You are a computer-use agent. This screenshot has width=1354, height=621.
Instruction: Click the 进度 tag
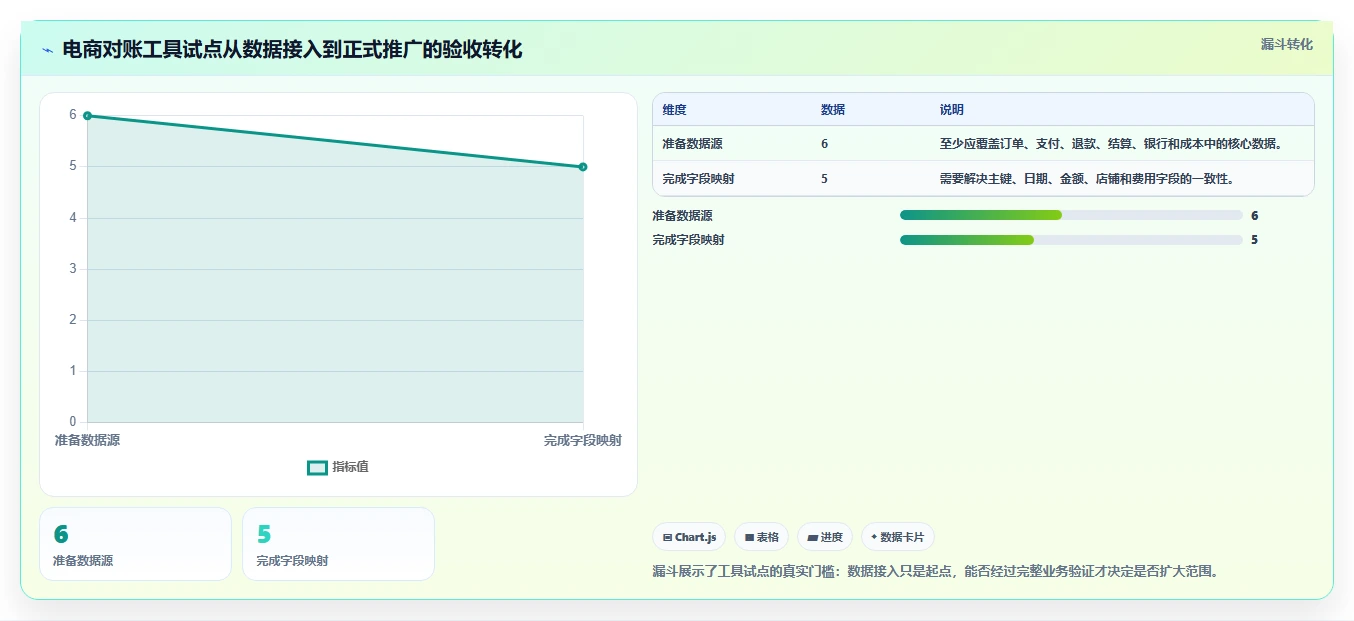click(x=825, y=537)
